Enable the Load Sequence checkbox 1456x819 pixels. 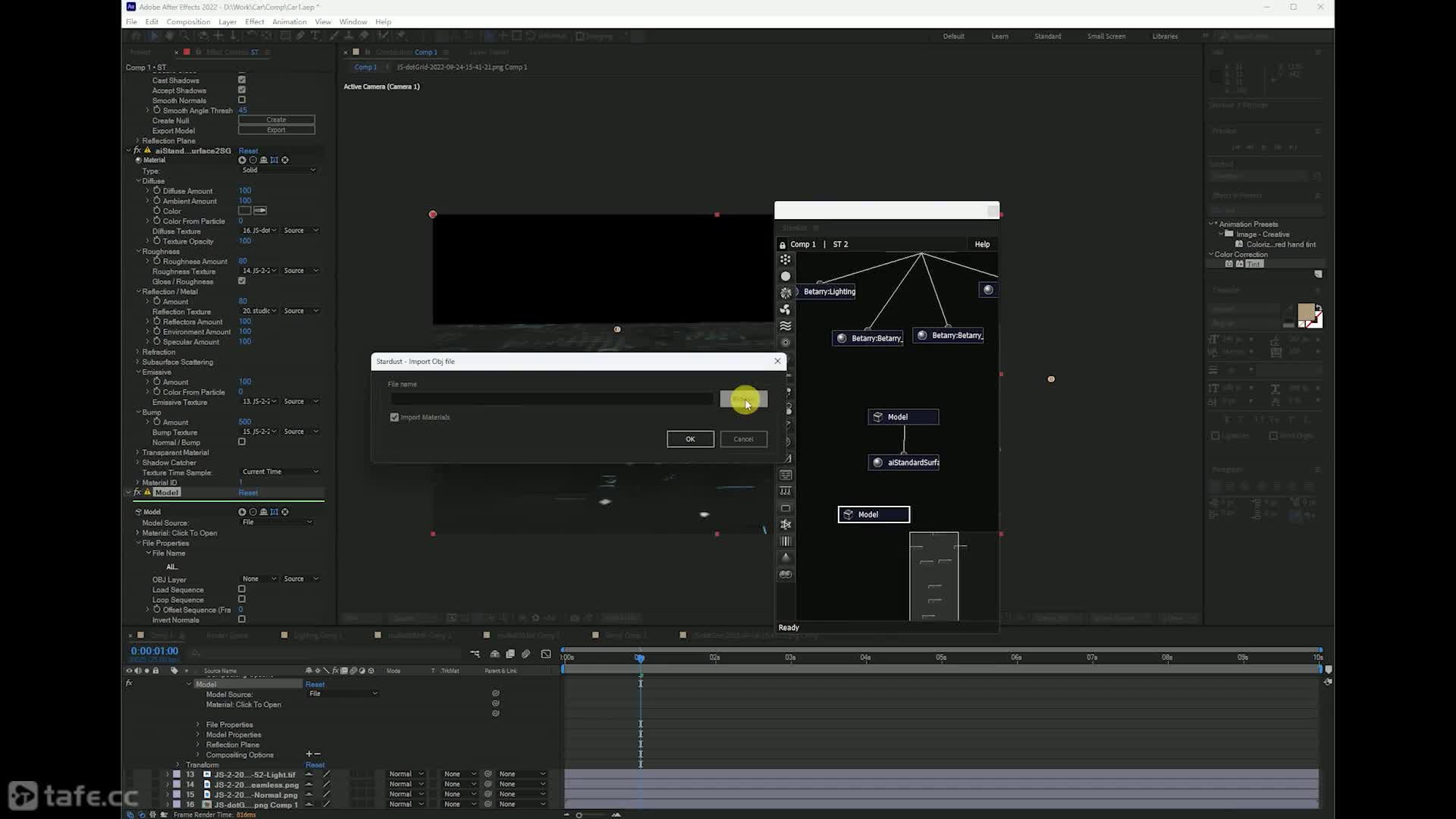click(x=242, y=590)
